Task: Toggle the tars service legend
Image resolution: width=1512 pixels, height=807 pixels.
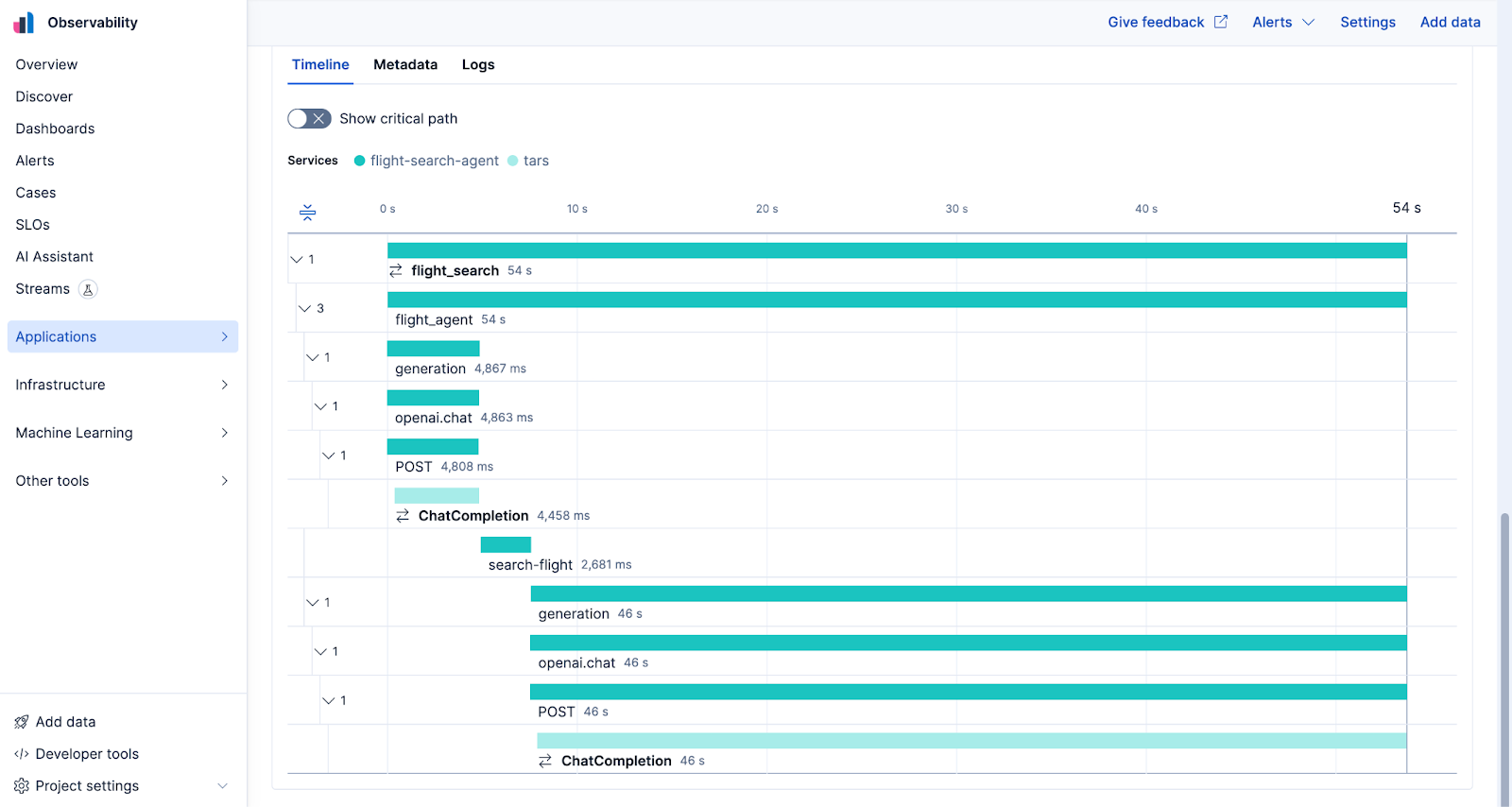Action: click(x=528, y=161)
